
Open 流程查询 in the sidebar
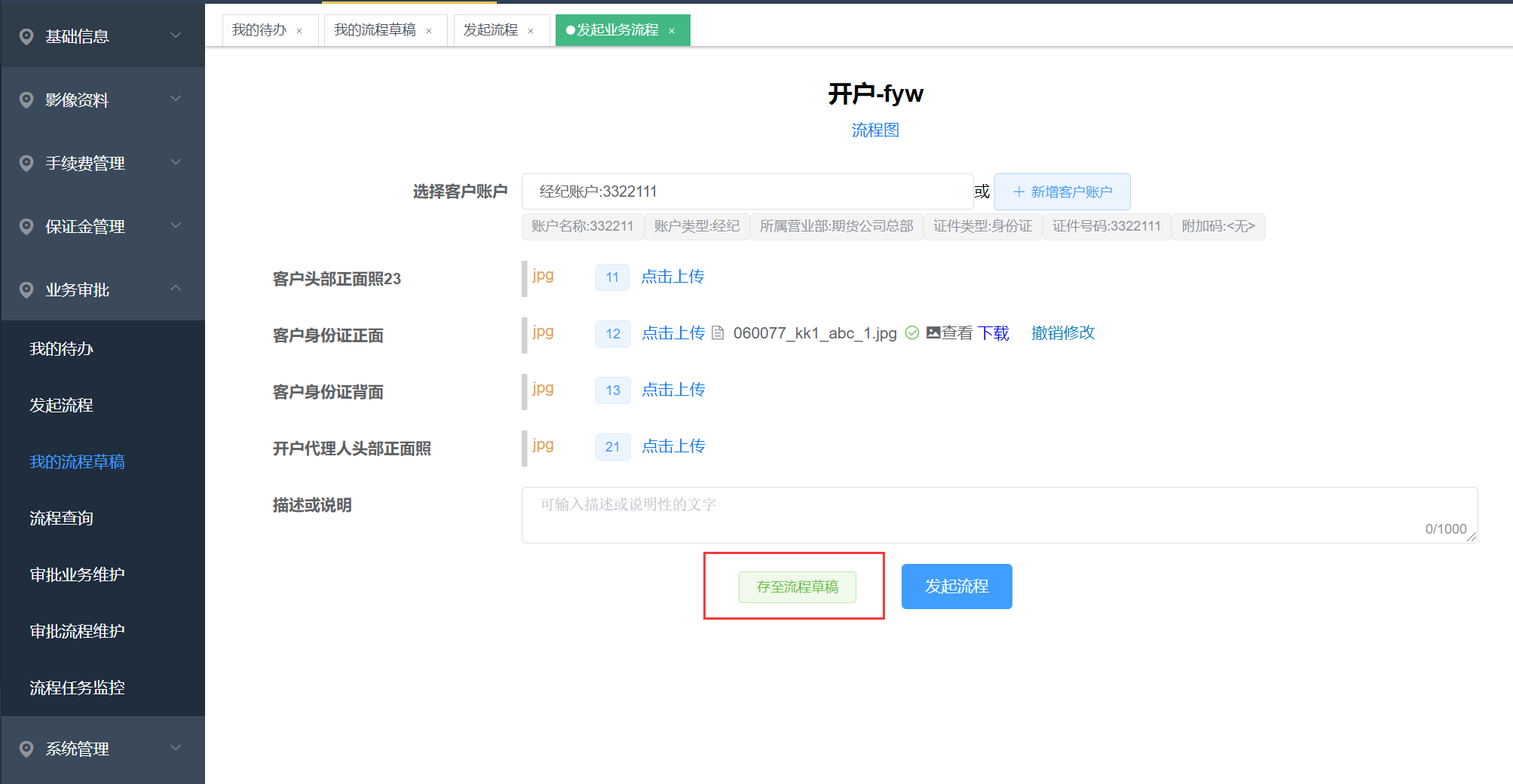pos(103,518)
